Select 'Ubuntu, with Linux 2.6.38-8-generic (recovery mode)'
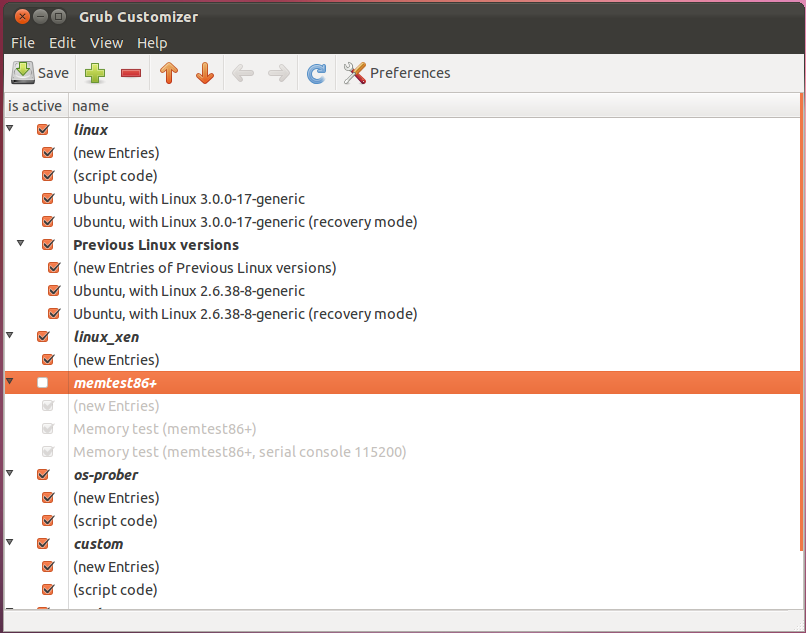 [245, 314]
